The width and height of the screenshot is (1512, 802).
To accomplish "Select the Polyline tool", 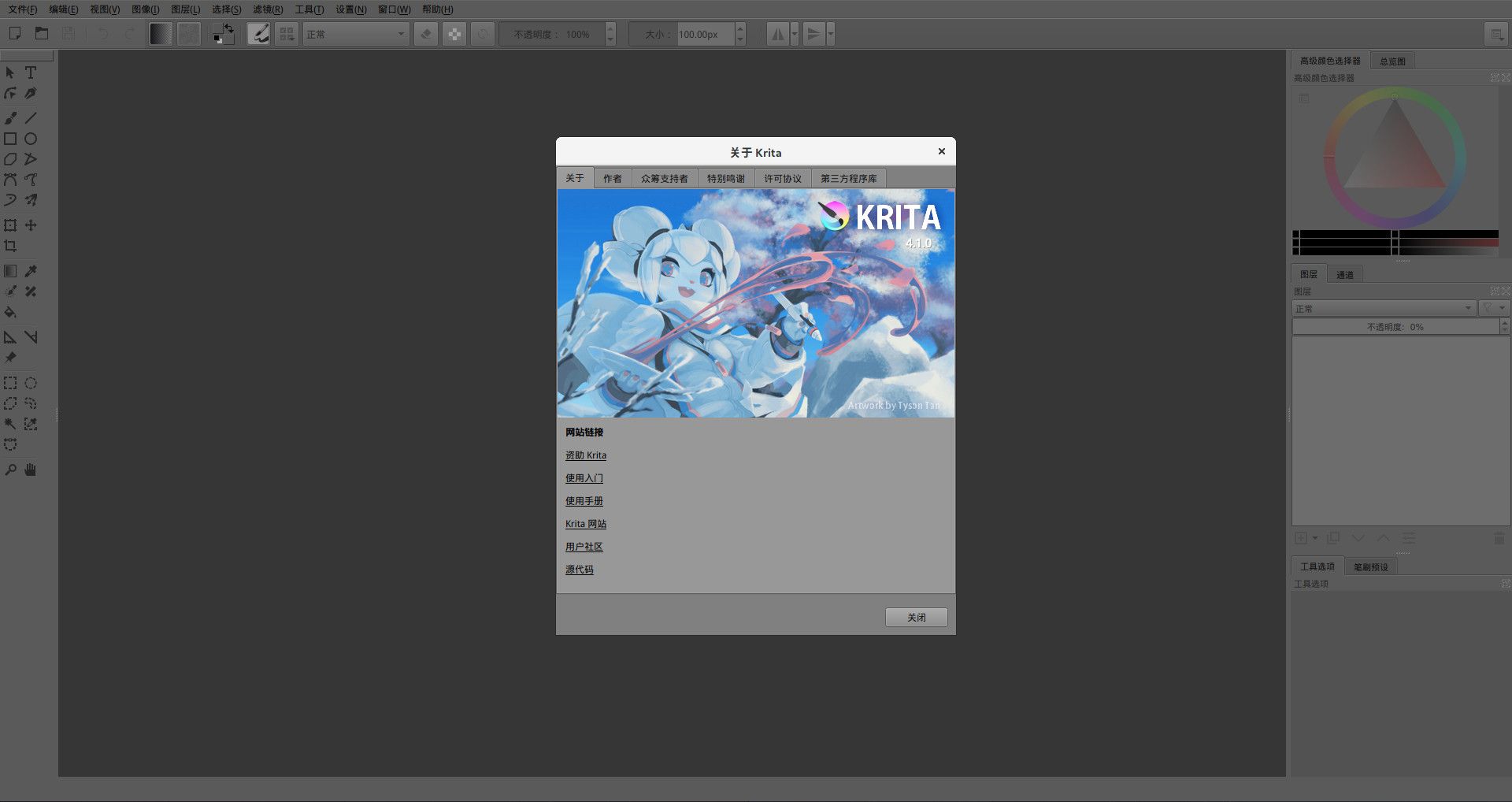I will [31, 159].
